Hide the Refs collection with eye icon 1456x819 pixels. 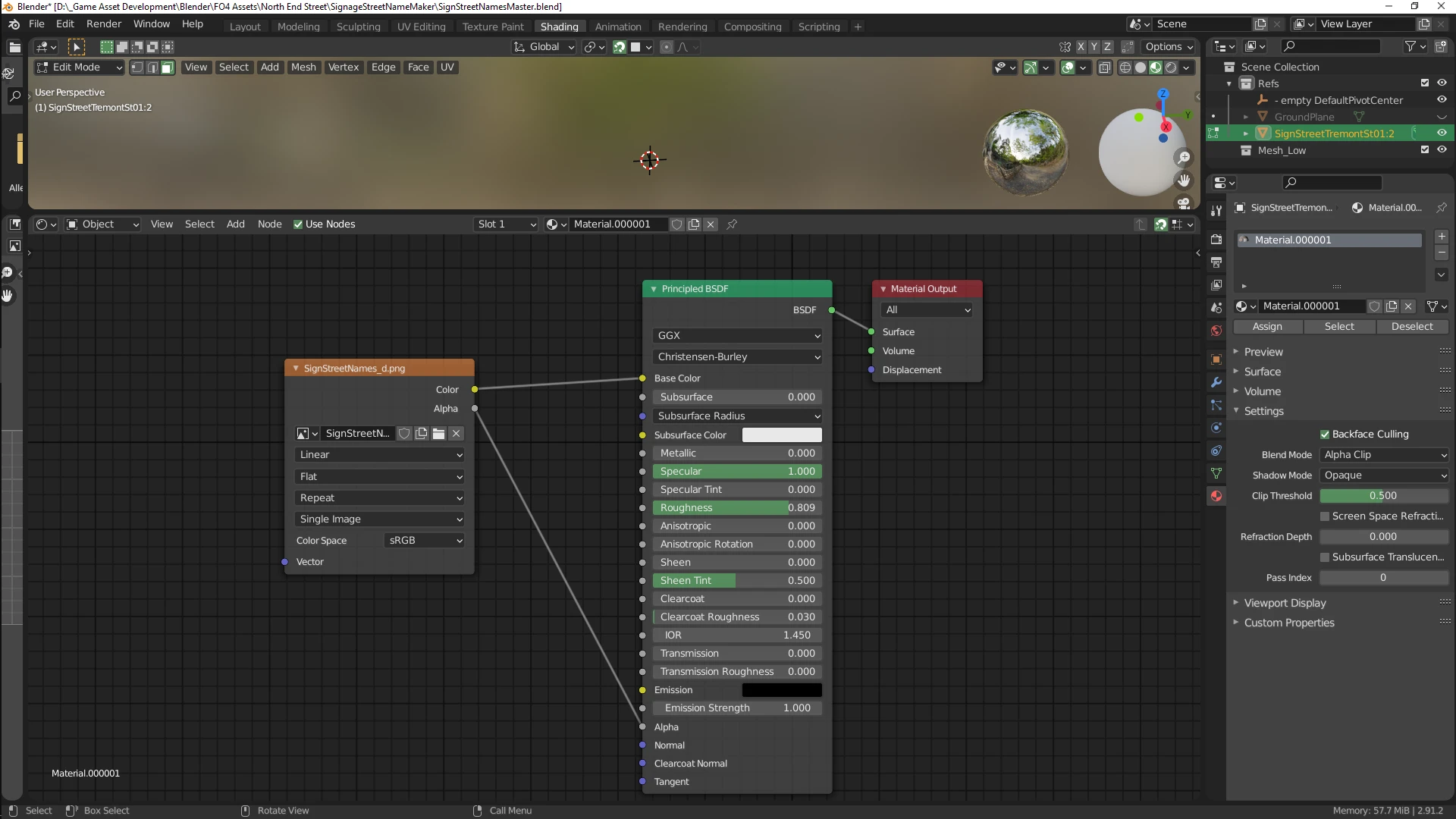click(x=1442, y=83)
